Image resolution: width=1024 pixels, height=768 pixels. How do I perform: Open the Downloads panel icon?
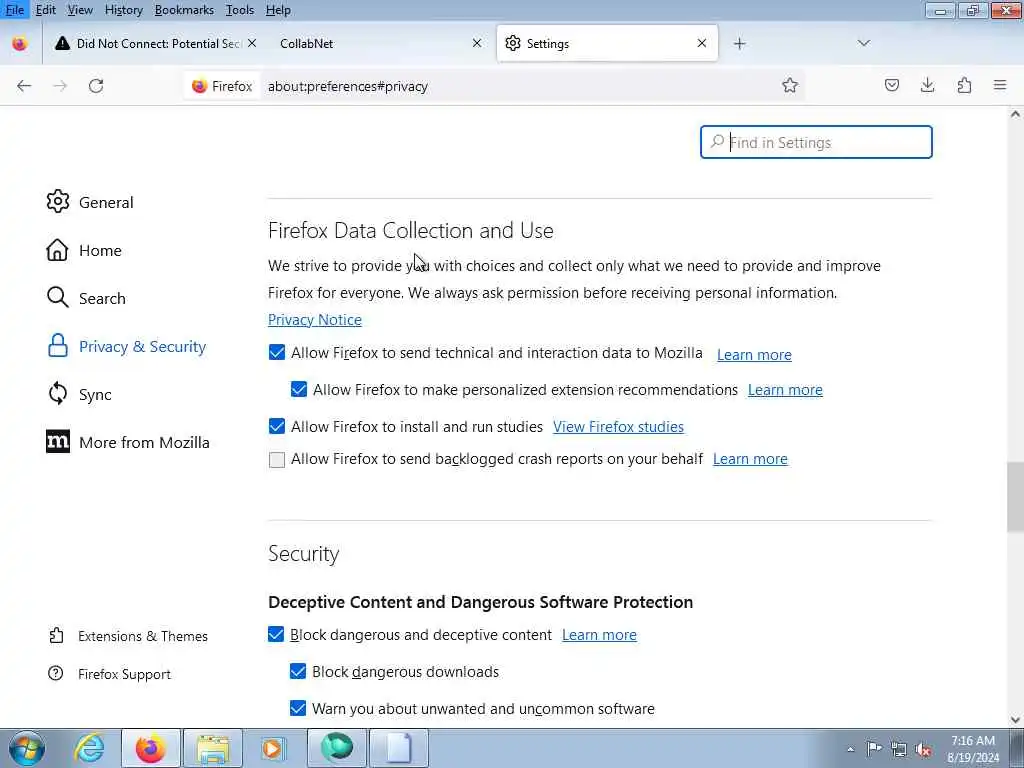coord(927,85)
